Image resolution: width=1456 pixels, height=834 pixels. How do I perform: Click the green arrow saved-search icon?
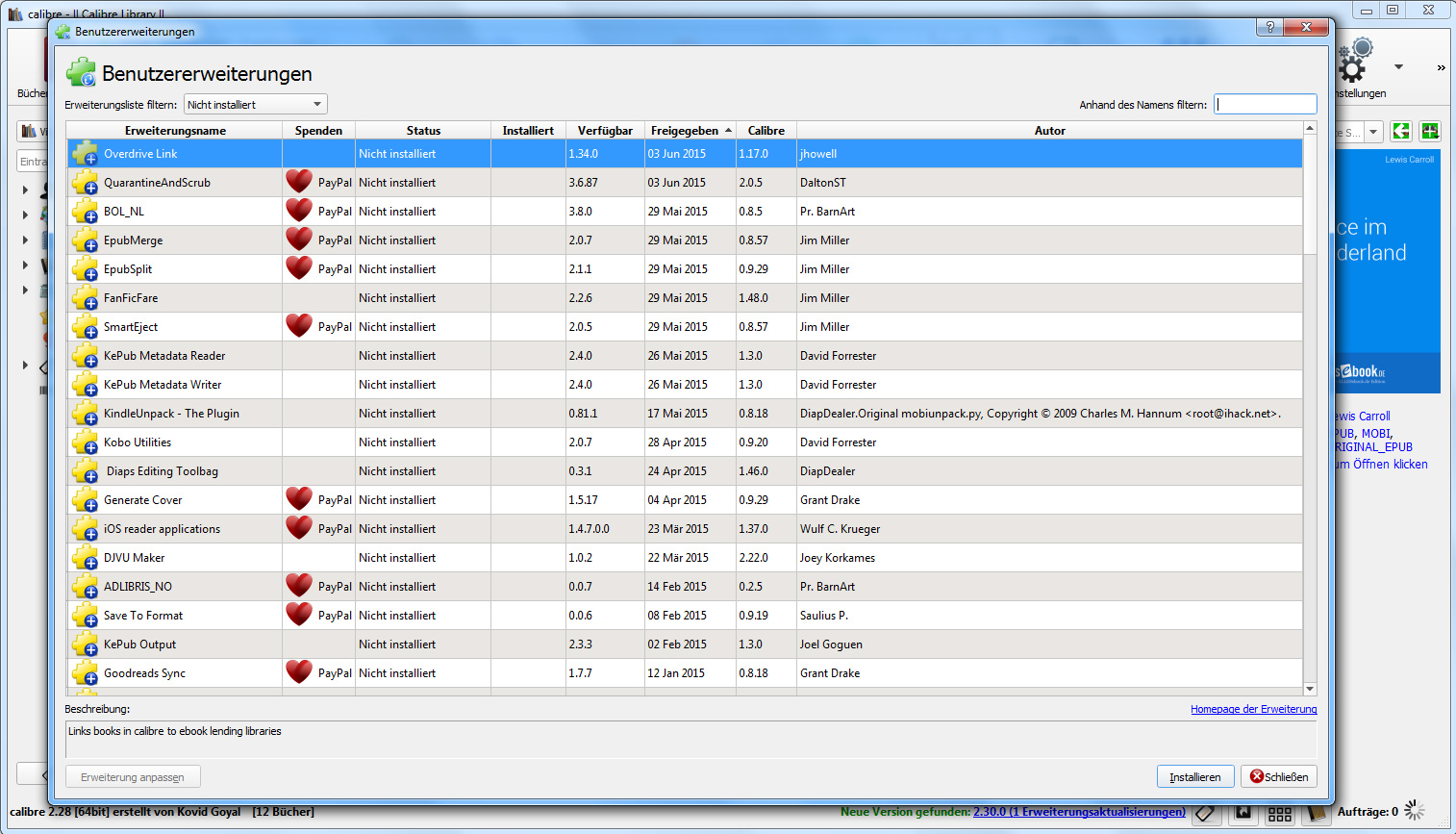pos(1401,132)
